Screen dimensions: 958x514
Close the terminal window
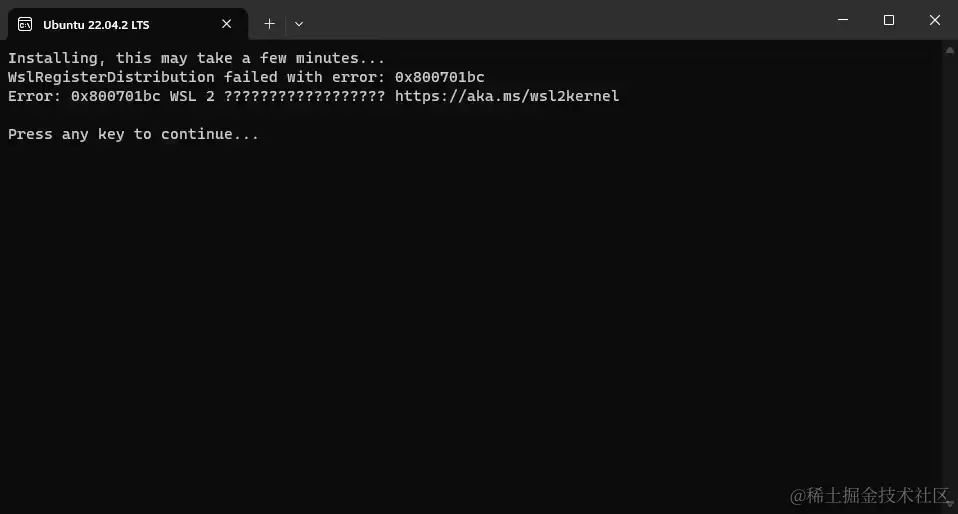tap(935, 20)
